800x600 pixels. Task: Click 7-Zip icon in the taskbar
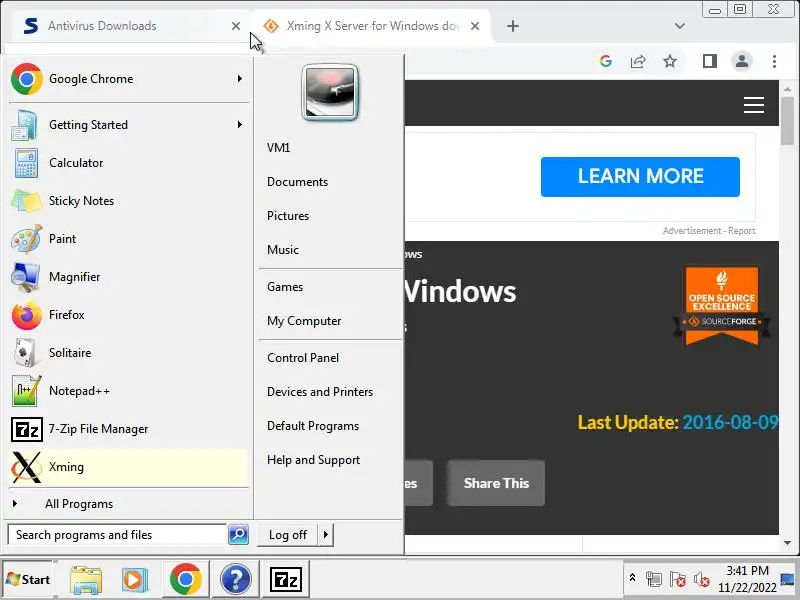286,580
